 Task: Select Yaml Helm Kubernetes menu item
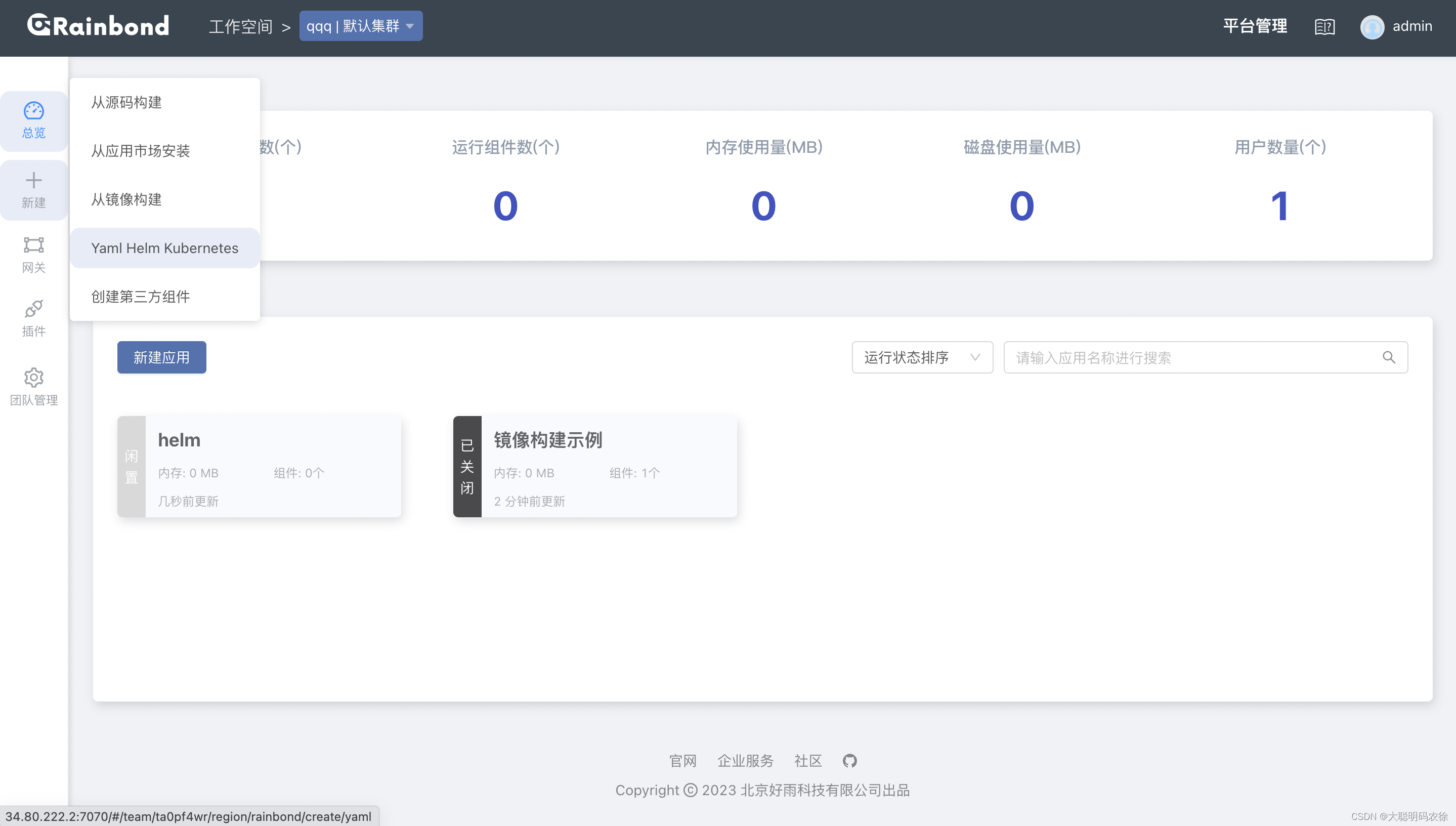pyautogui.click(x=164, y=248)
